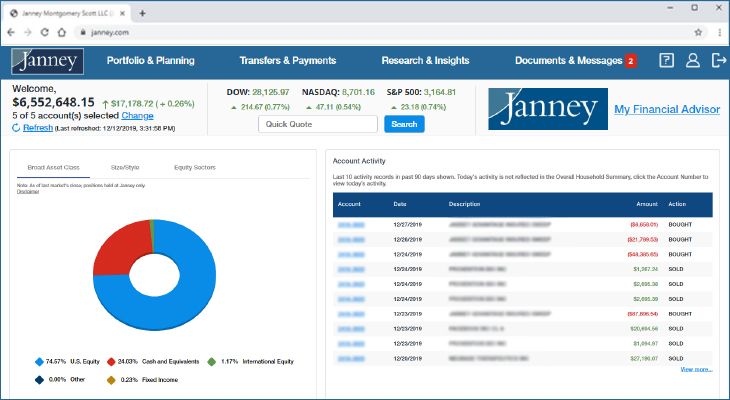Switch to the Equity Sectors tab

[195, 167]
